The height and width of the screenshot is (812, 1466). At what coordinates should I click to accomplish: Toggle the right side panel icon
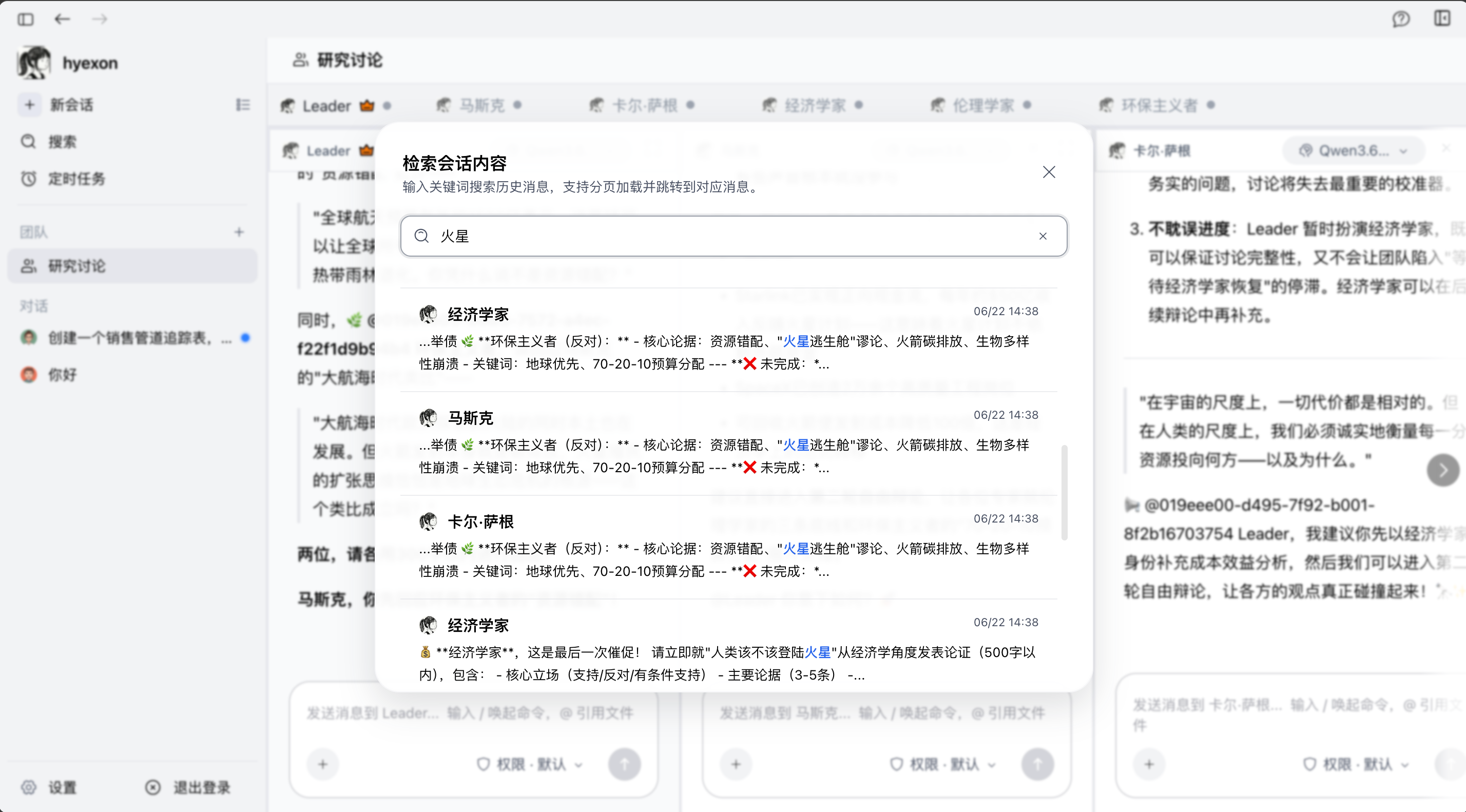point(1441,19)
